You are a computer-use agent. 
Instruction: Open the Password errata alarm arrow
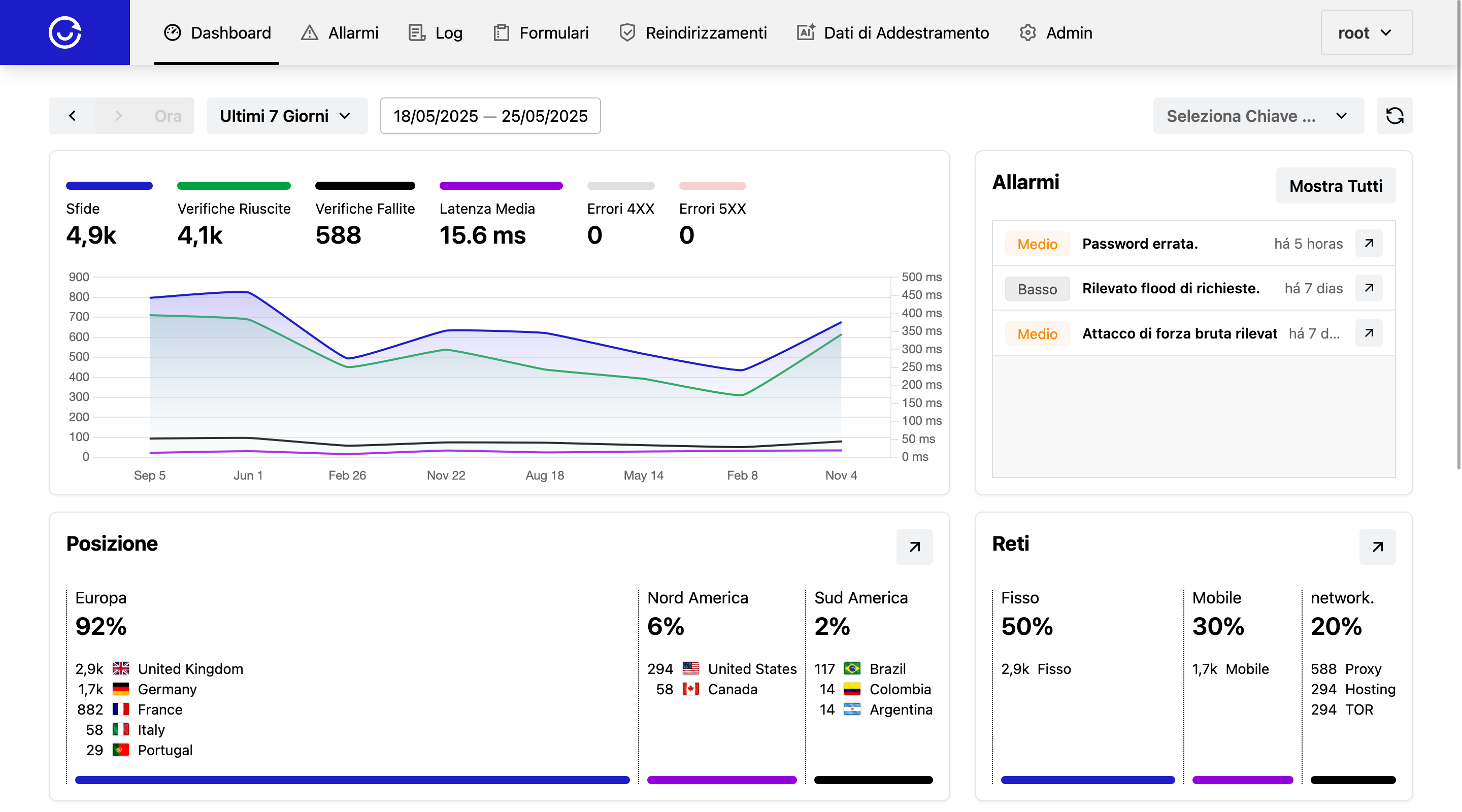[x=1369, y=244]
